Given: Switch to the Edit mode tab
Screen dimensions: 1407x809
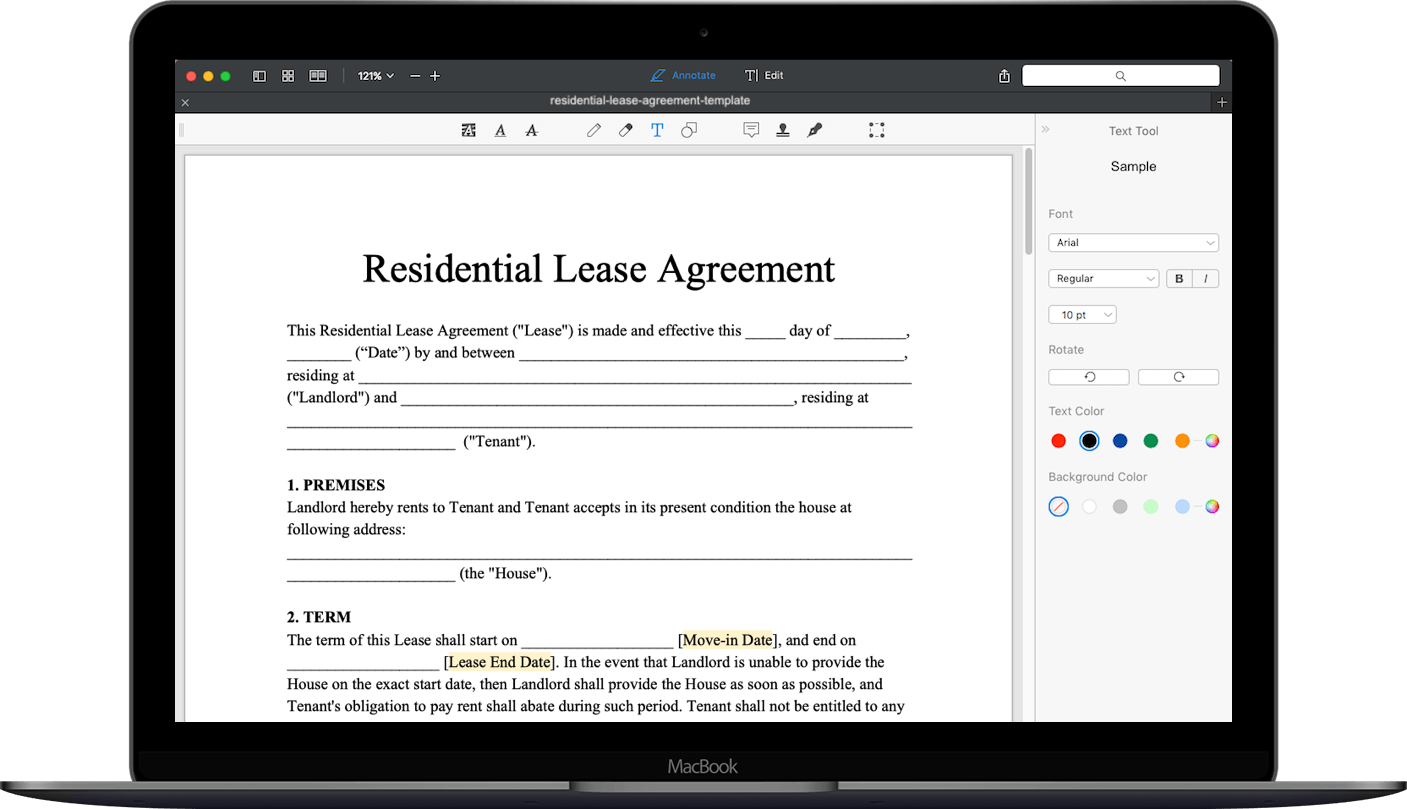Looking at the screenshot, I should (764, 75).
